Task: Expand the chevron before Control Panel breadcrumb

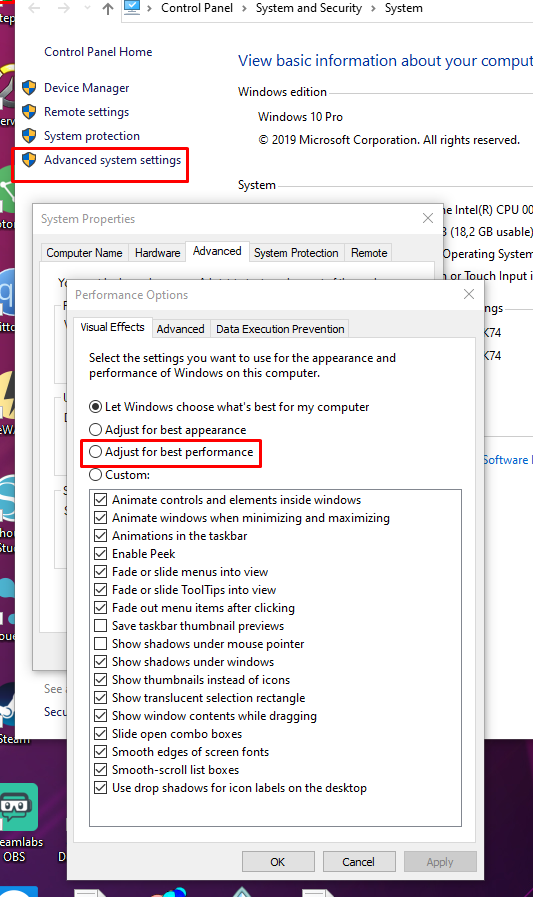Action: [x=149, y=9]
